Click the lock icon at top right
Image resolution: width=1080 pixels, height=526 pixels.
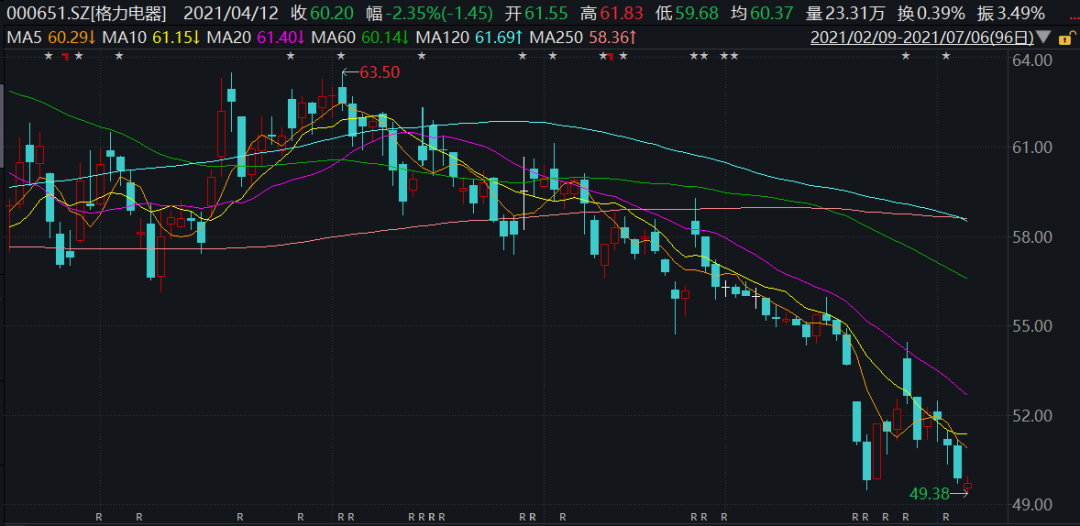click(1064, 38)
